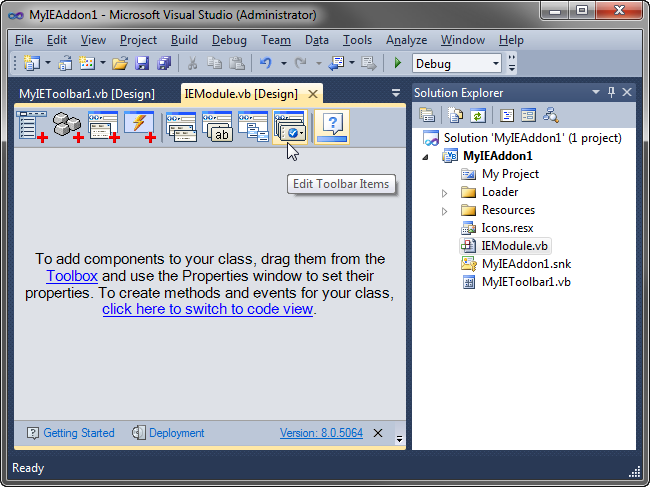Open the Project menu
The image size is (650, 487).
(x=138, y=40)
